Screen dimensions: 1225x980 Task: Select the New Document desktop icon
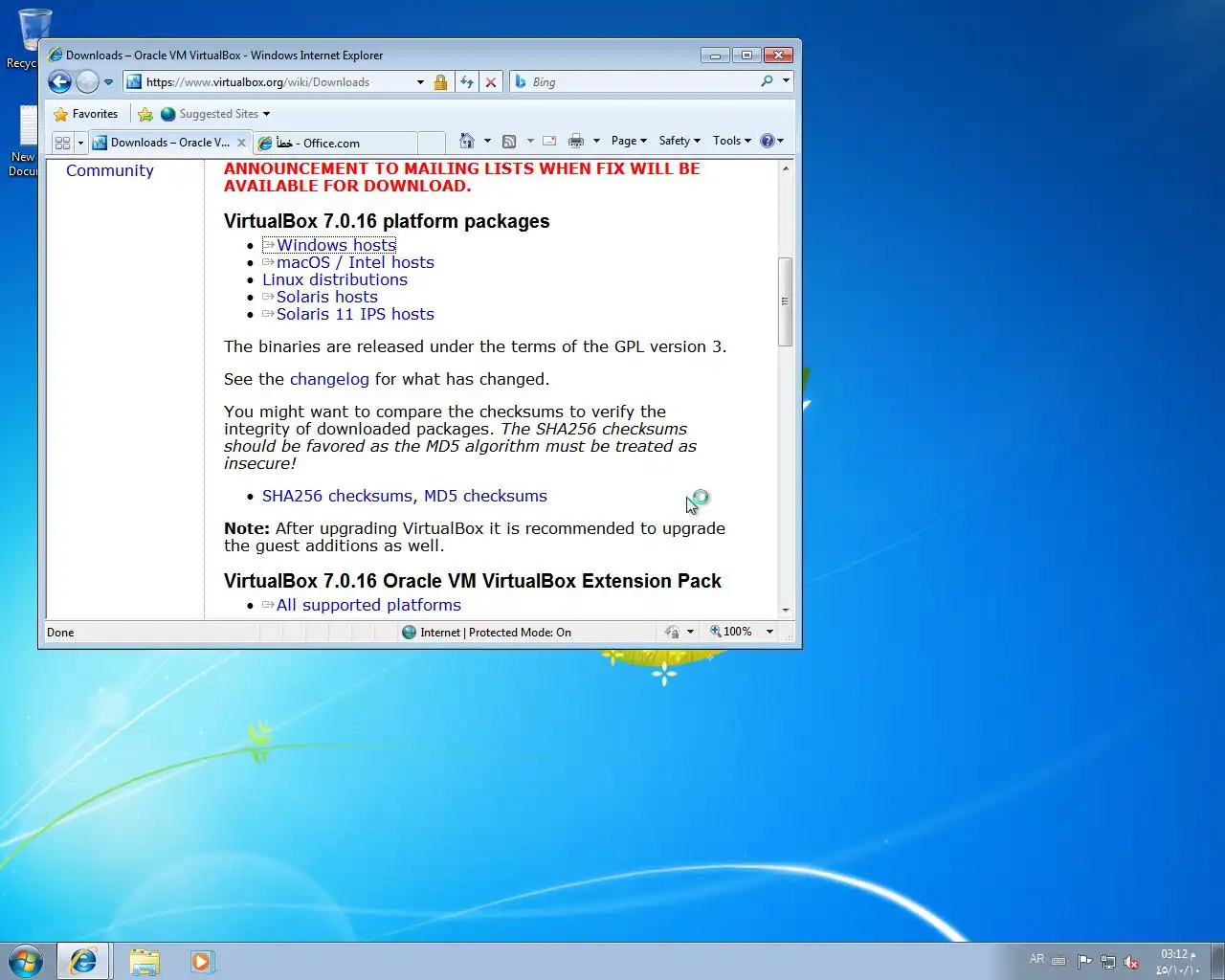point(23,142)
